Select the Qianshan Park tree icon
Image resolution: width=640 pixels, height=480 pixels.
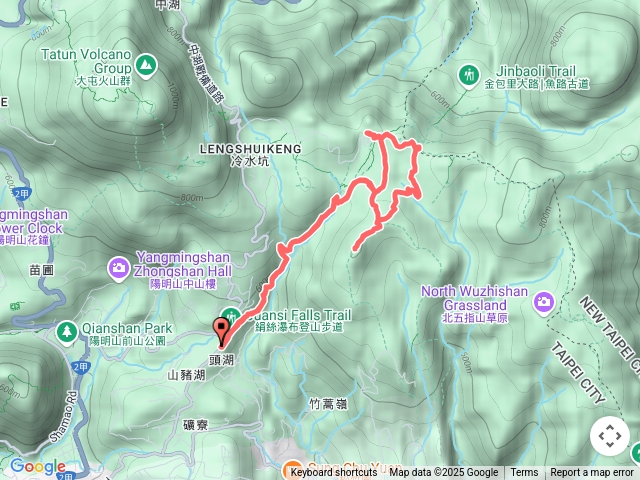coord(67,332)
